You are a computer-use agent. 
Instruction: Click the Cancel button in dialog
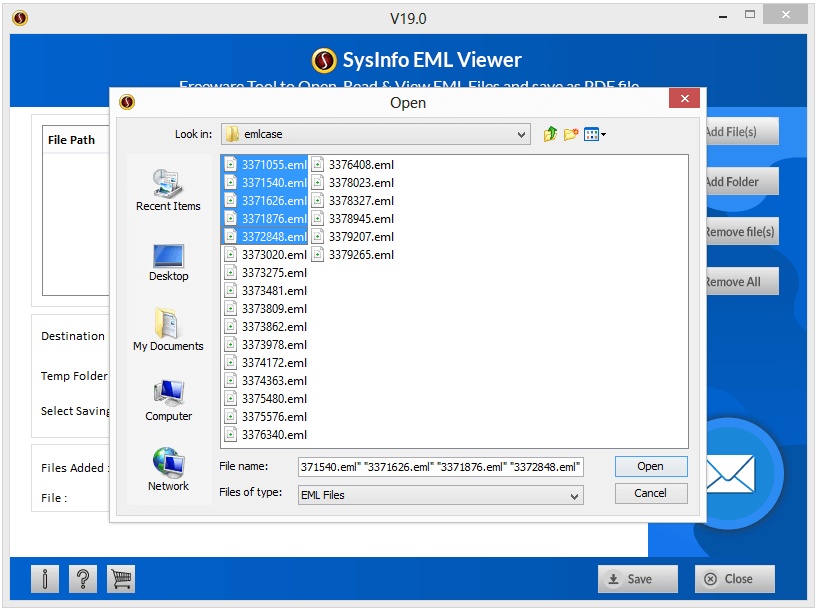click(x=651, y=493)
